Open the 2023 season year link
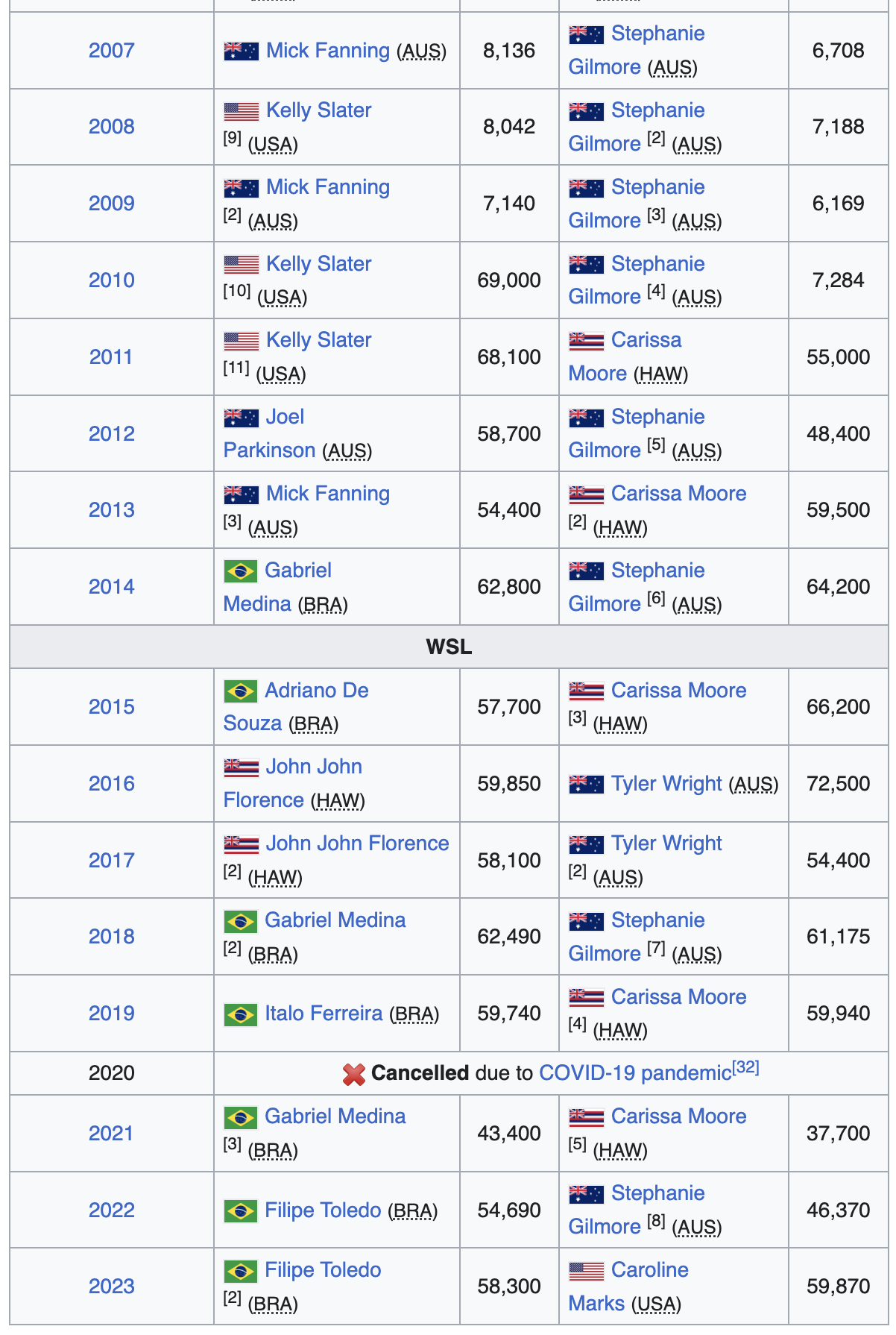 (x=112, y=1287)
